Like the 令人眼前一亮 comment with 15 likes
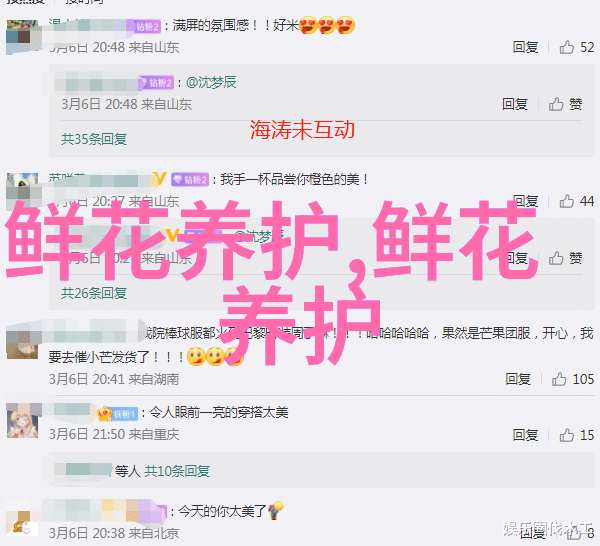 pyautogui.click(x=567, y=435)
